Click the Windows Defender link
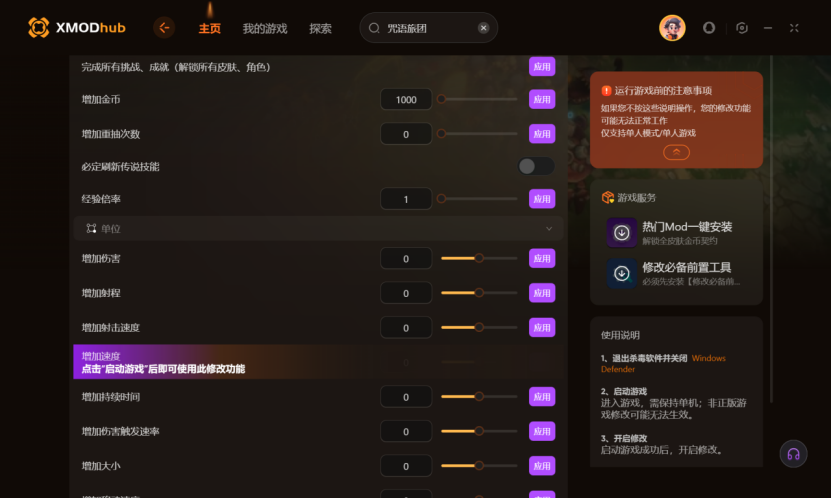 pos(663,363)
